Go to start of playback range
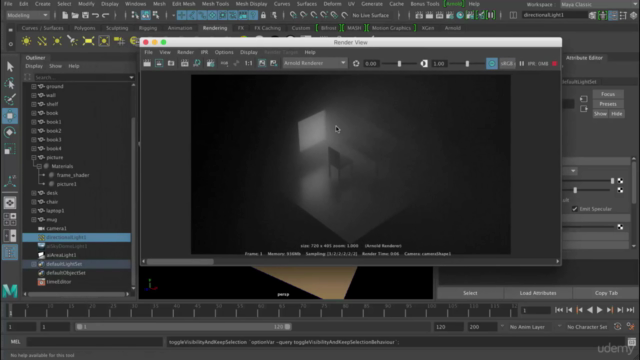This screenshot has height=360, width=640. [559, 310]
